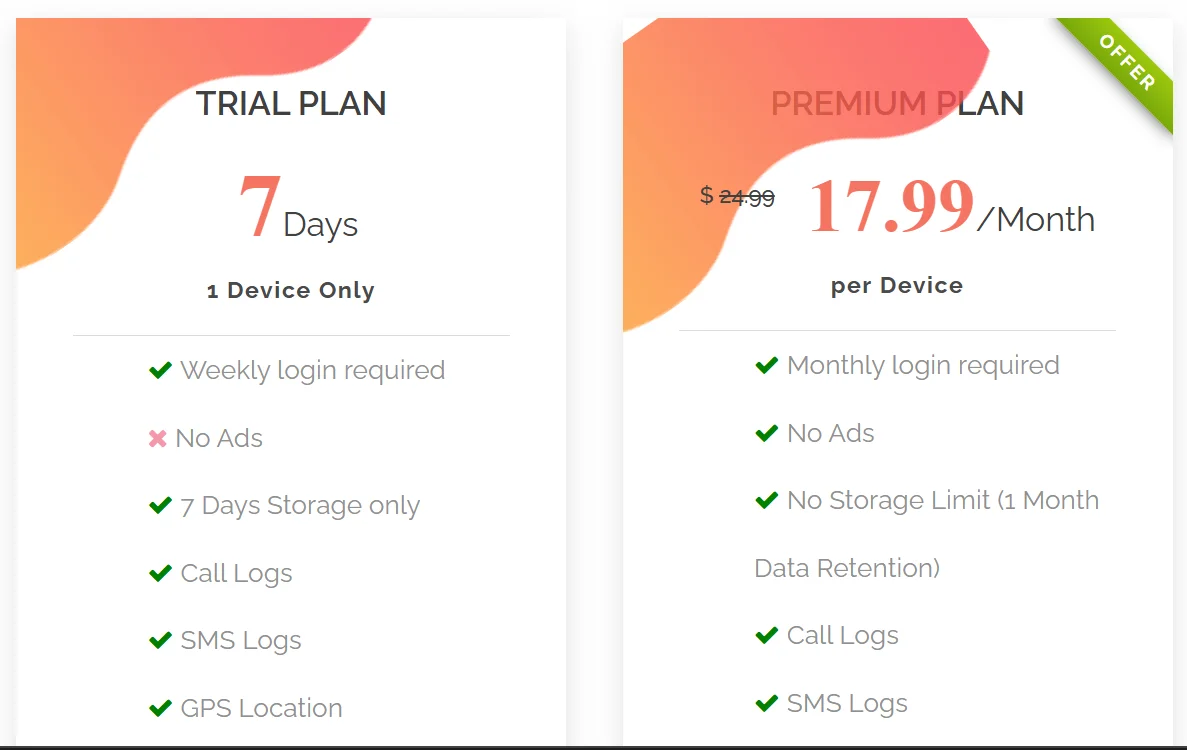Viewport: 1187px width, 750px height.
Task: Click the green checkmark beside Weekly login required
Action: (x=160, y=371)
